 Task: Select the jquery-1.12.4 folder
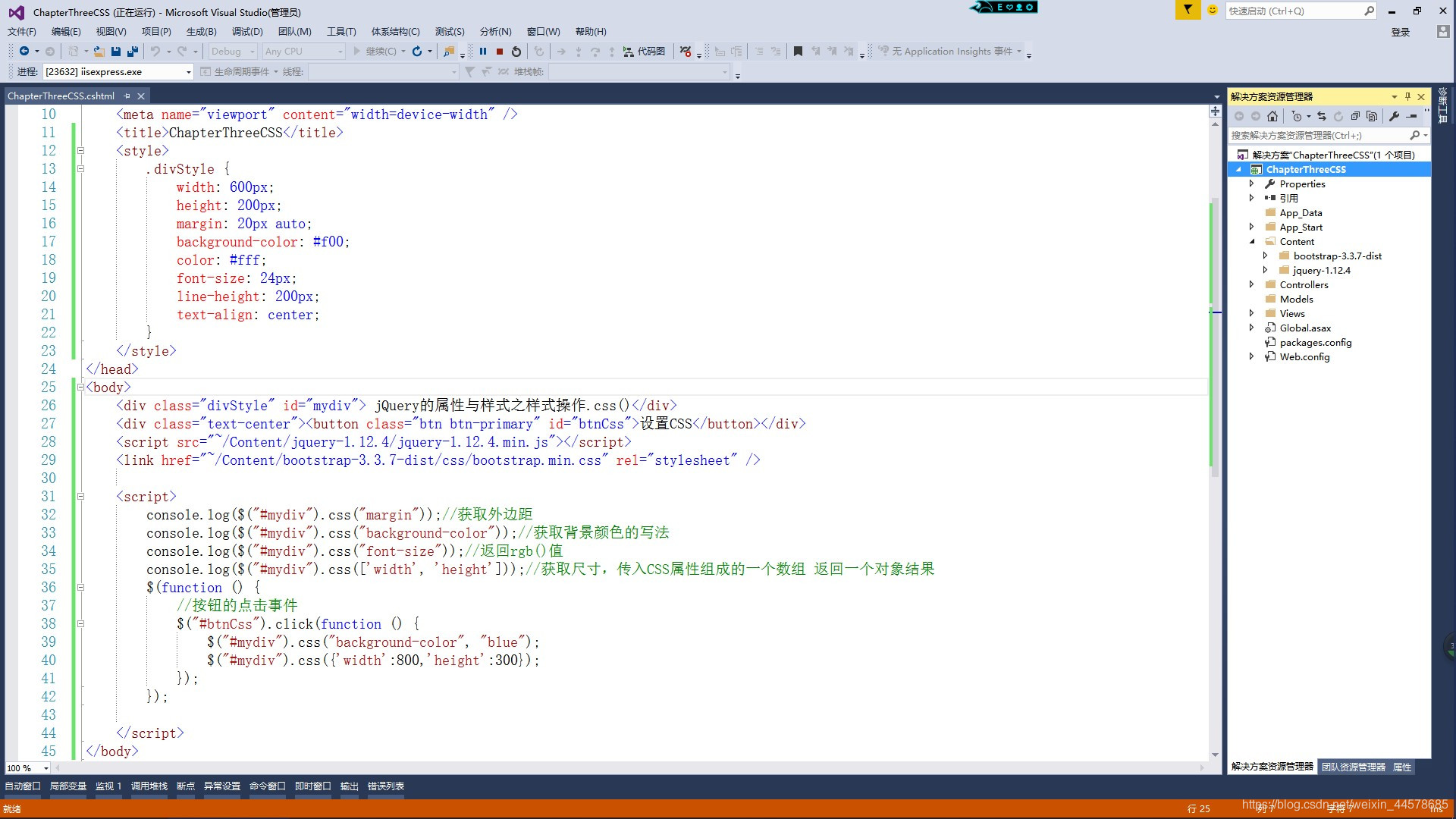tap(1322, 270)
